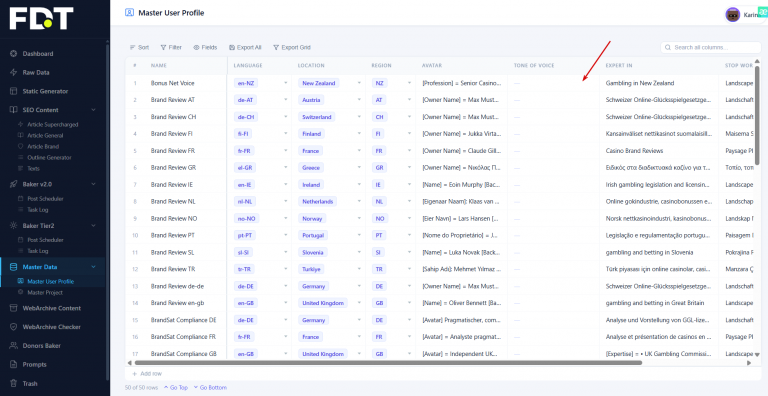Open the Filter options

coord(171,48)
